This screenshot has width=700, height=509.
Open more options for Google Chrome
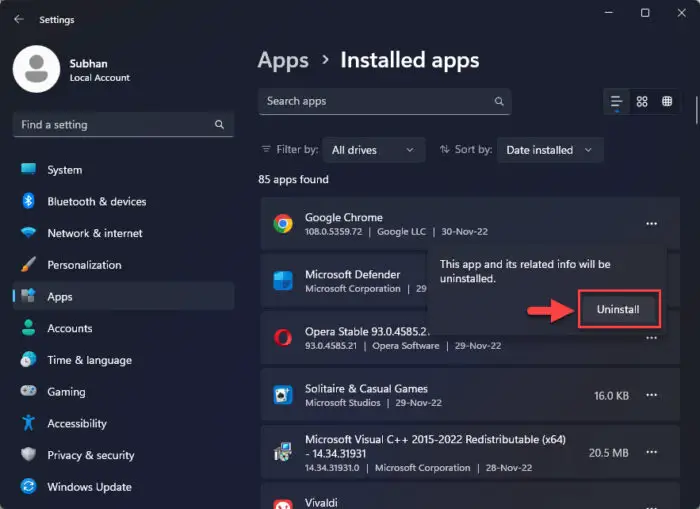(x=651, y=224)
